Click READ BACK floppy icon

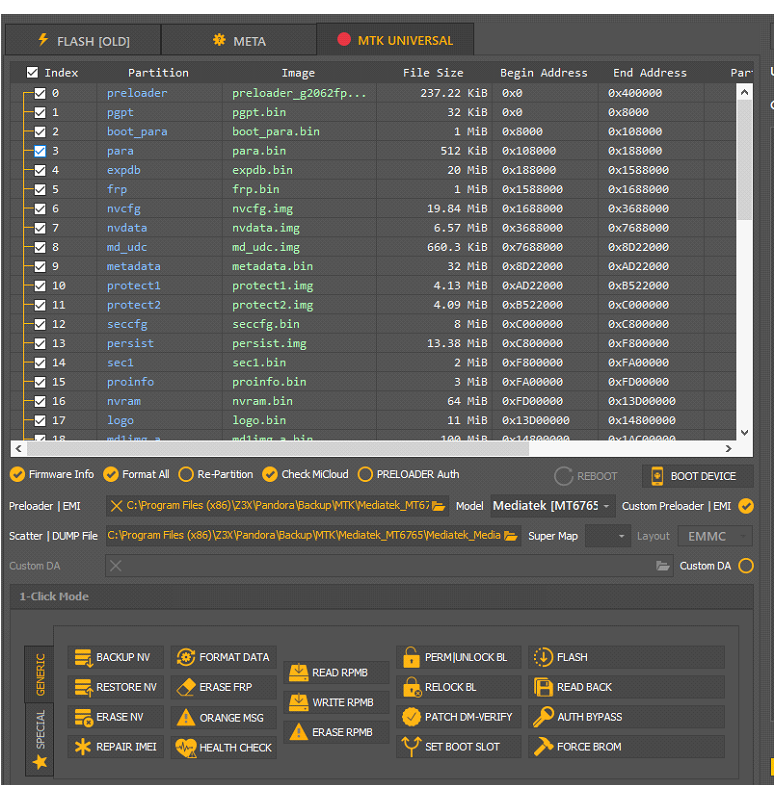[x=543, y=687]
